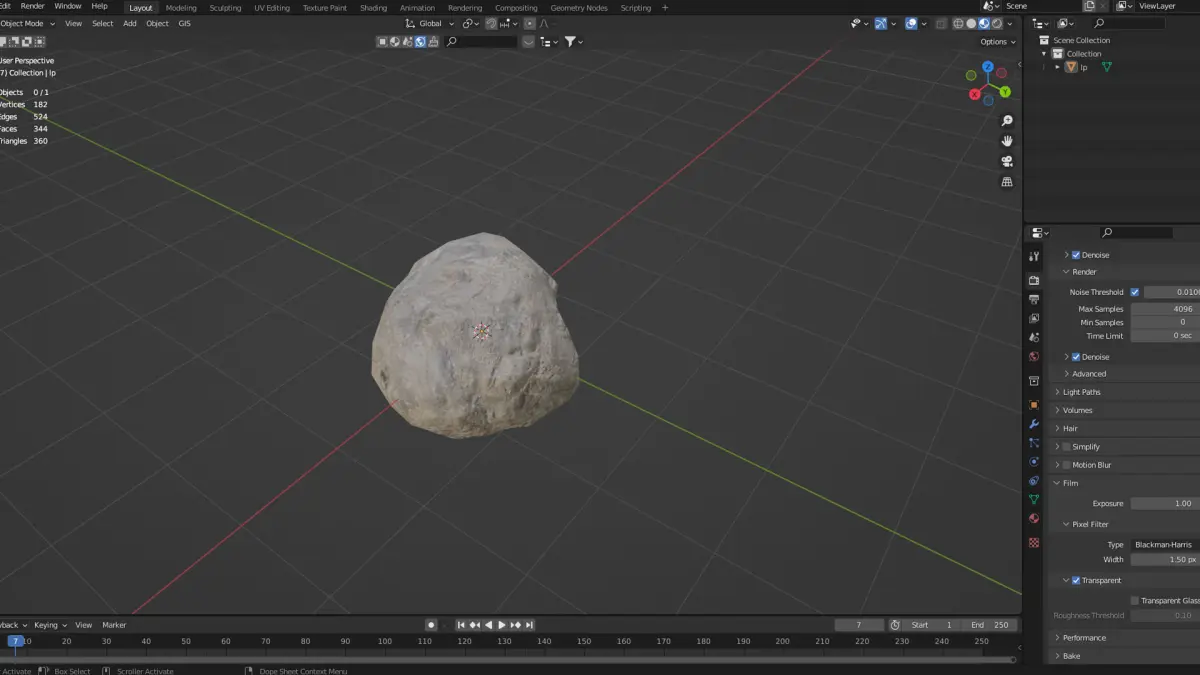Select solid viewport shading mode
This screenshot has width=1200, height=675.
971,24
